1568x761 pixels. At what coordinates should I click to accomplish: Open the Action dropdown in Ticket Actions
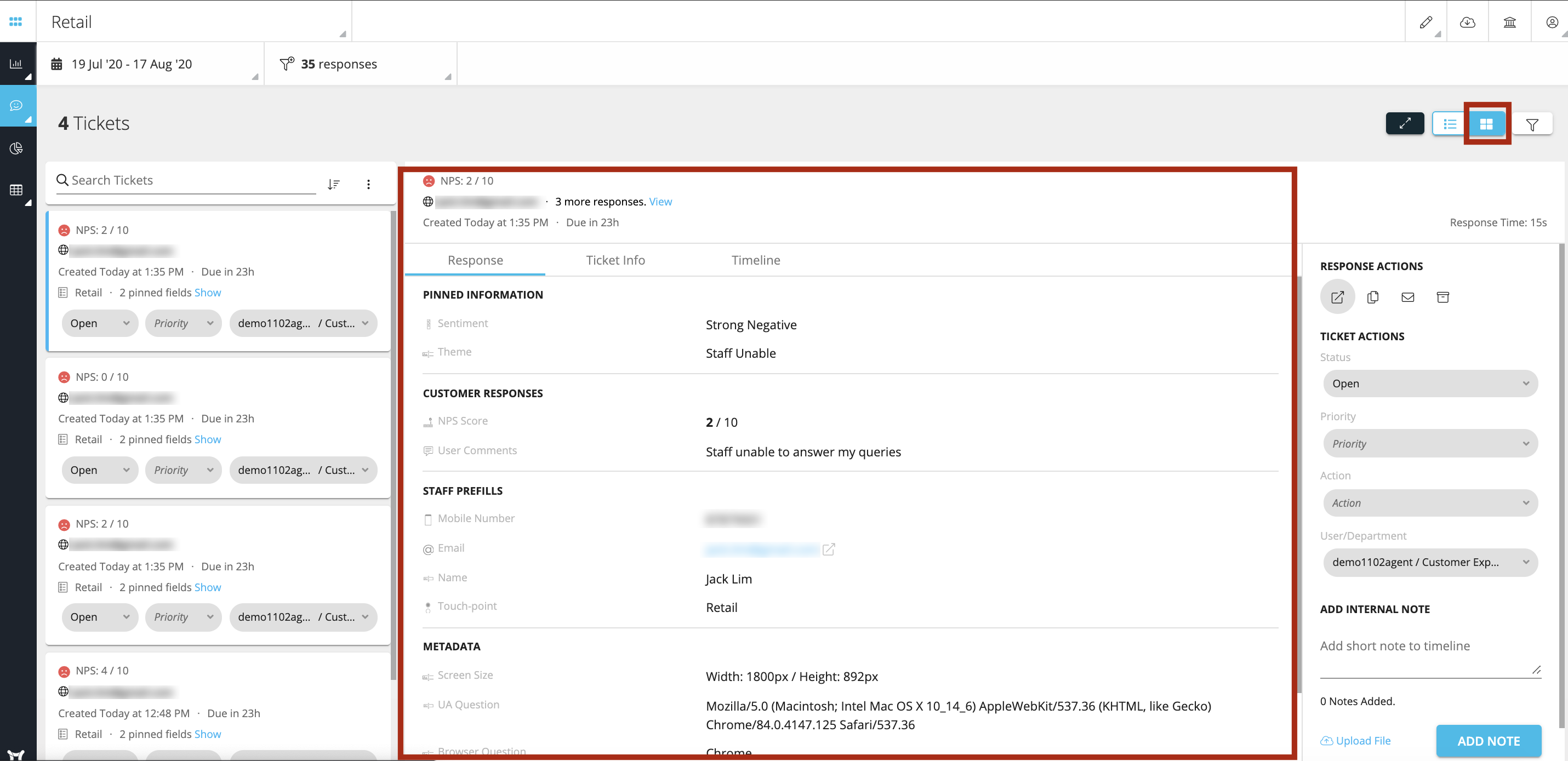(x=1430, y=502)
